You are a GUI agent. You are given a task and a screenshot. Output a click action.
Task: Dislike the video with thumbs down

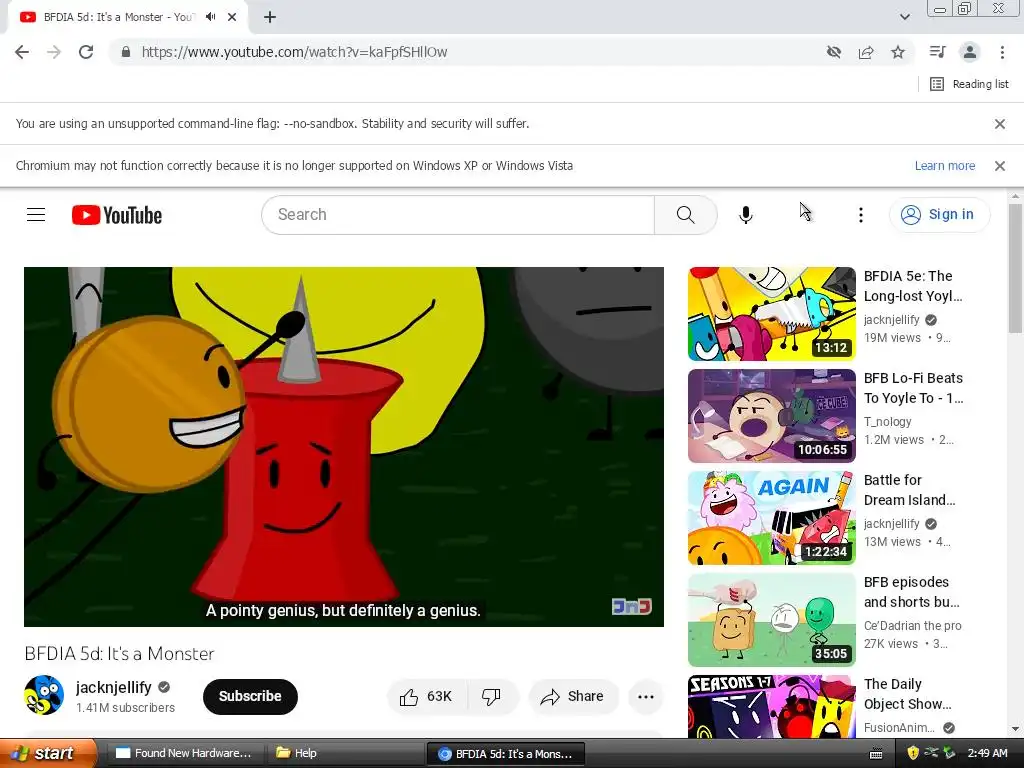(x=492, y=697)
